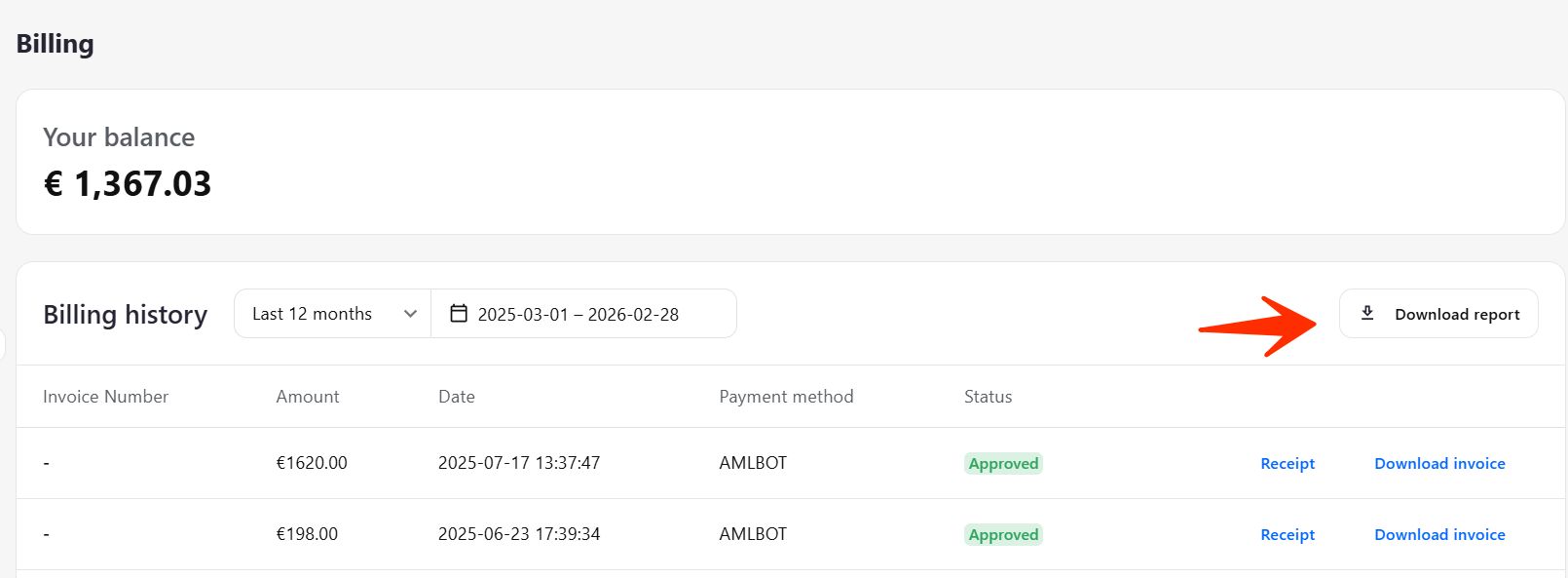Download invoice for the €1620.00 payment
The width and height of the screenshot is (1568, 578).
1439,464
